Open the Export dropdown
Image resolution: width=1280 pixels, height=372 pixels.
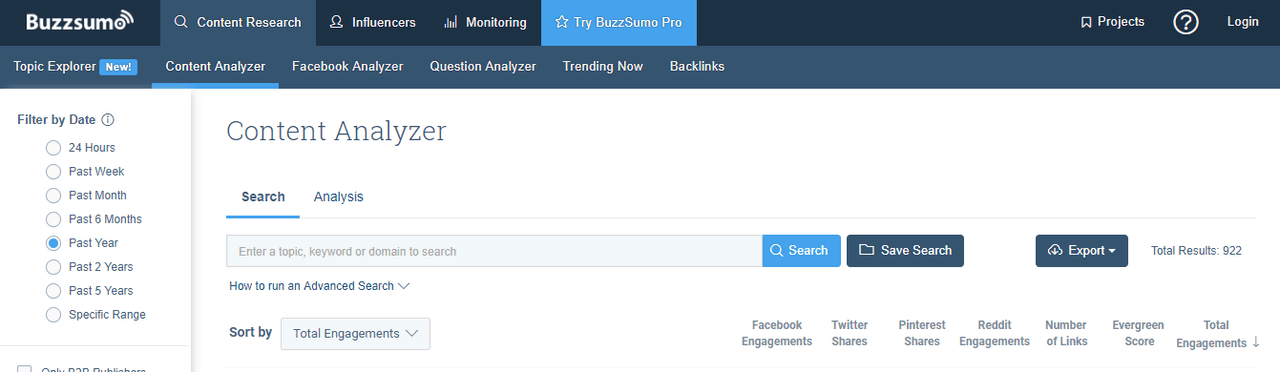(1081, 251)
